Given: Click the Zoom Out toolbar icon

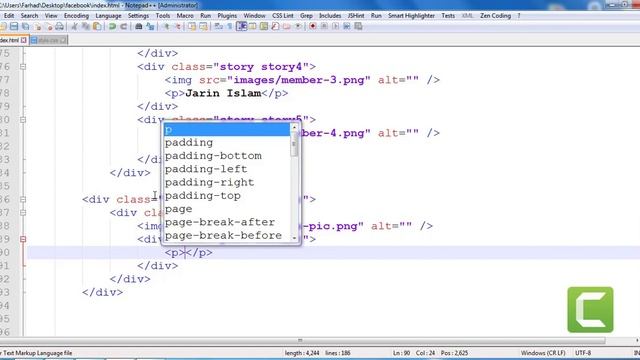Looking at the screenshot, I should pyautogui.click(x=178, y=27).
